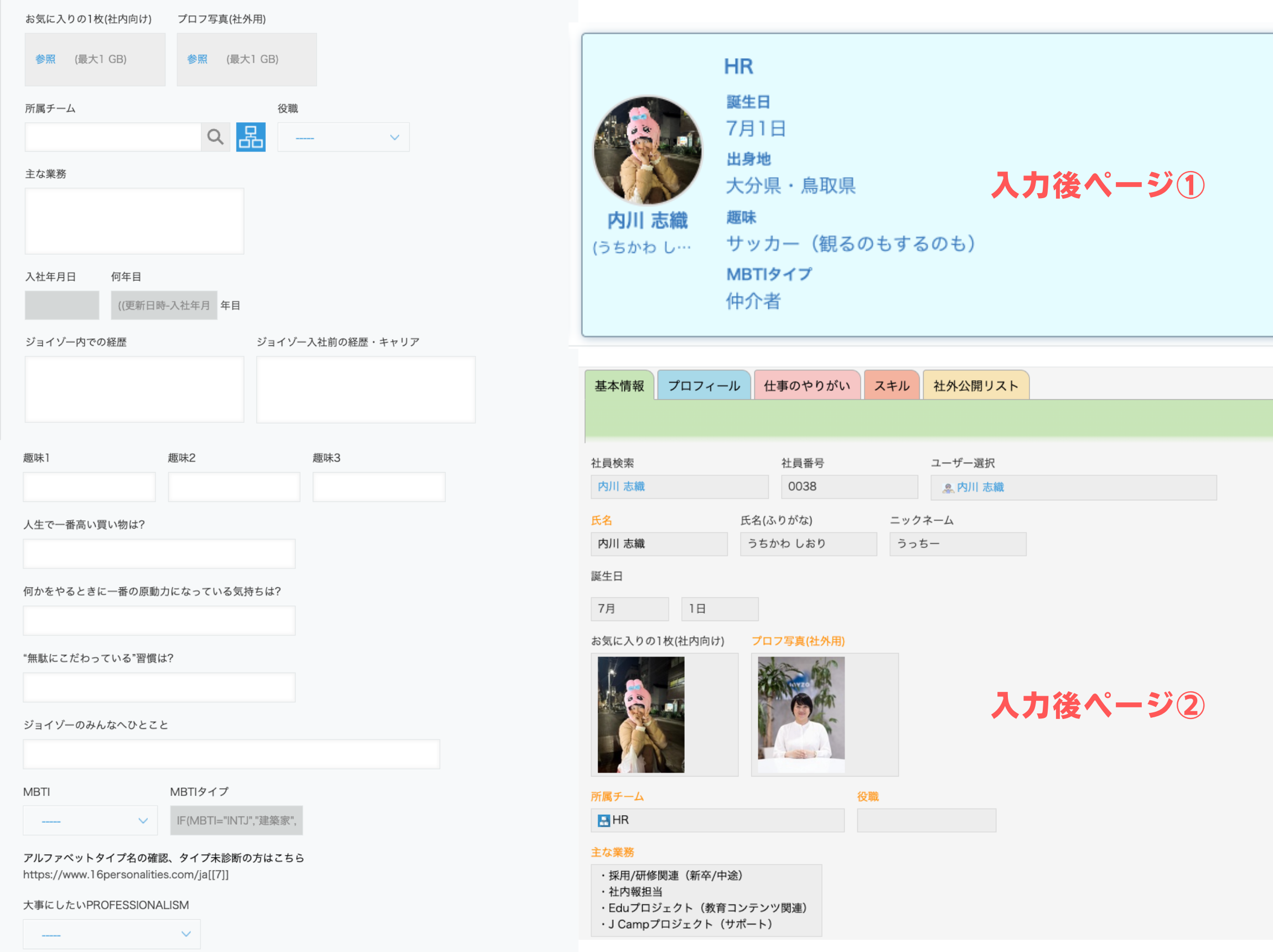
Task: Open the organization chart selector icon
Action: (251, 137)
